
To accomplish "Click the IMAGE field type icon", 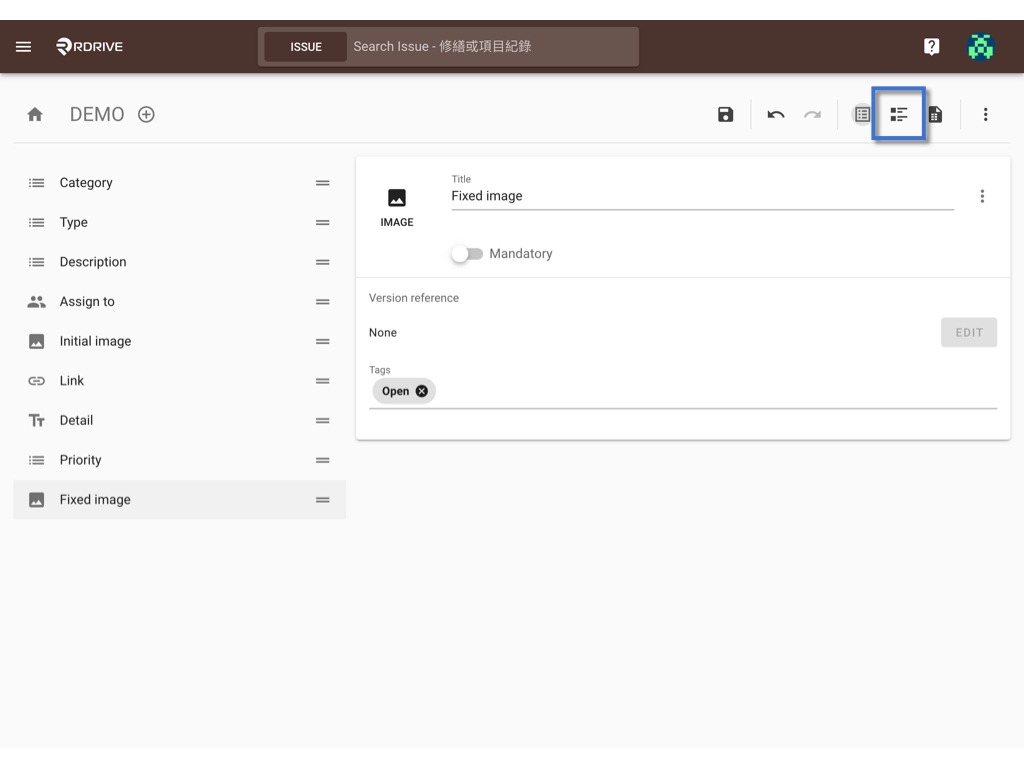I will coord(397,198).
